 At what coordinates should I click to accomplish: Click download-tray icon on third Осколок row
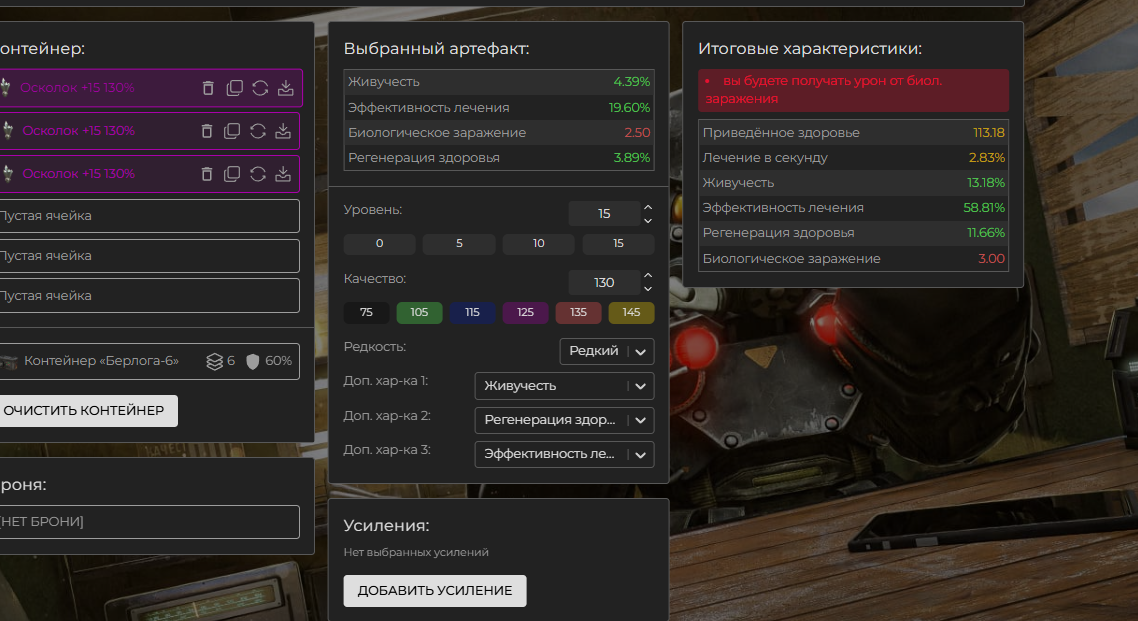(283, 173)
